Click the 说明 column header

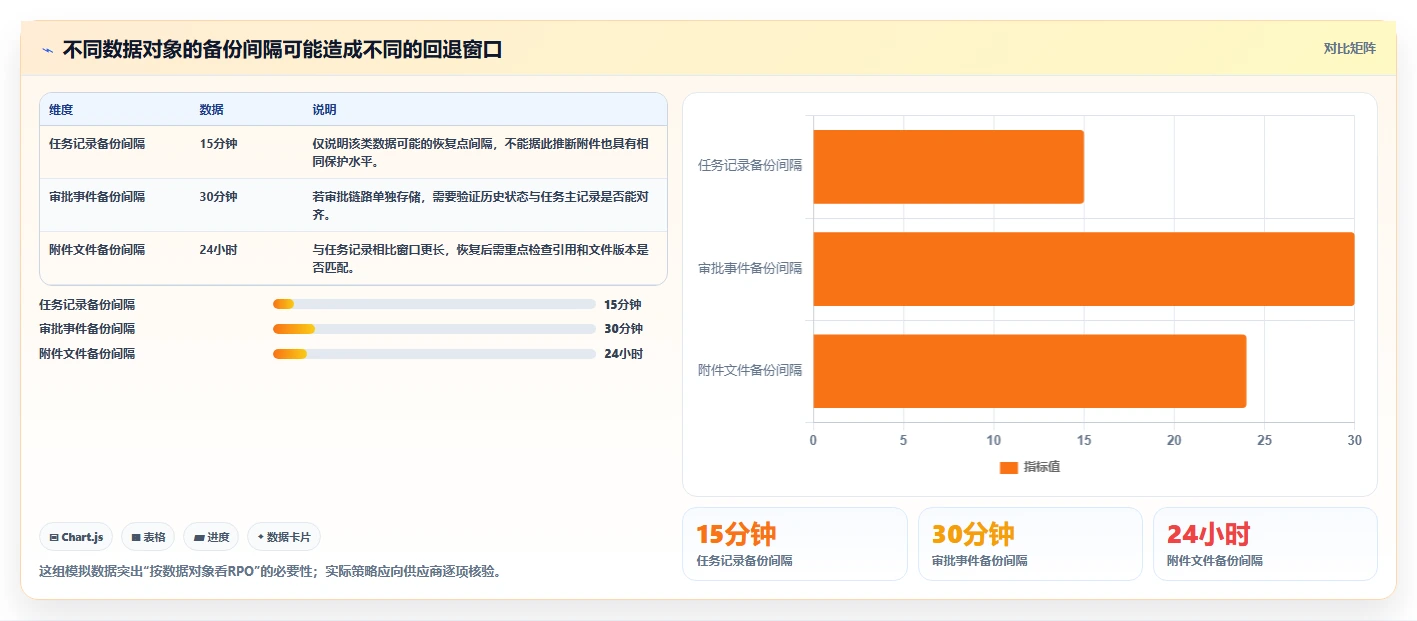point(324,110)
